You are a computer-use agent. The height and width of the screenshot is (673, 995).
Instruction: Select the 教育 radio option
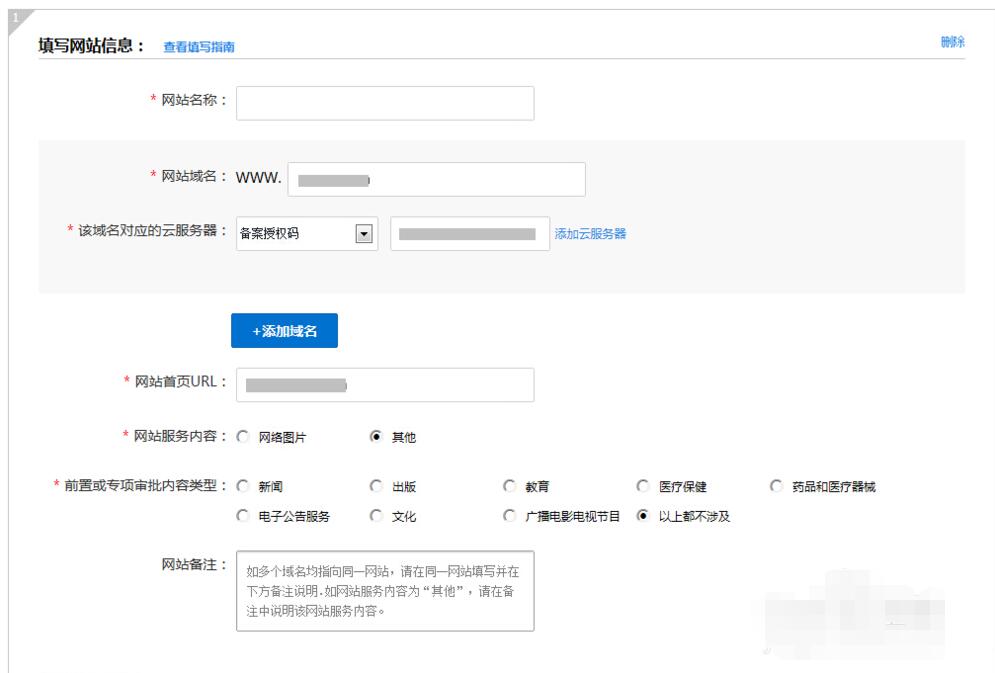[x=510, y=487]
